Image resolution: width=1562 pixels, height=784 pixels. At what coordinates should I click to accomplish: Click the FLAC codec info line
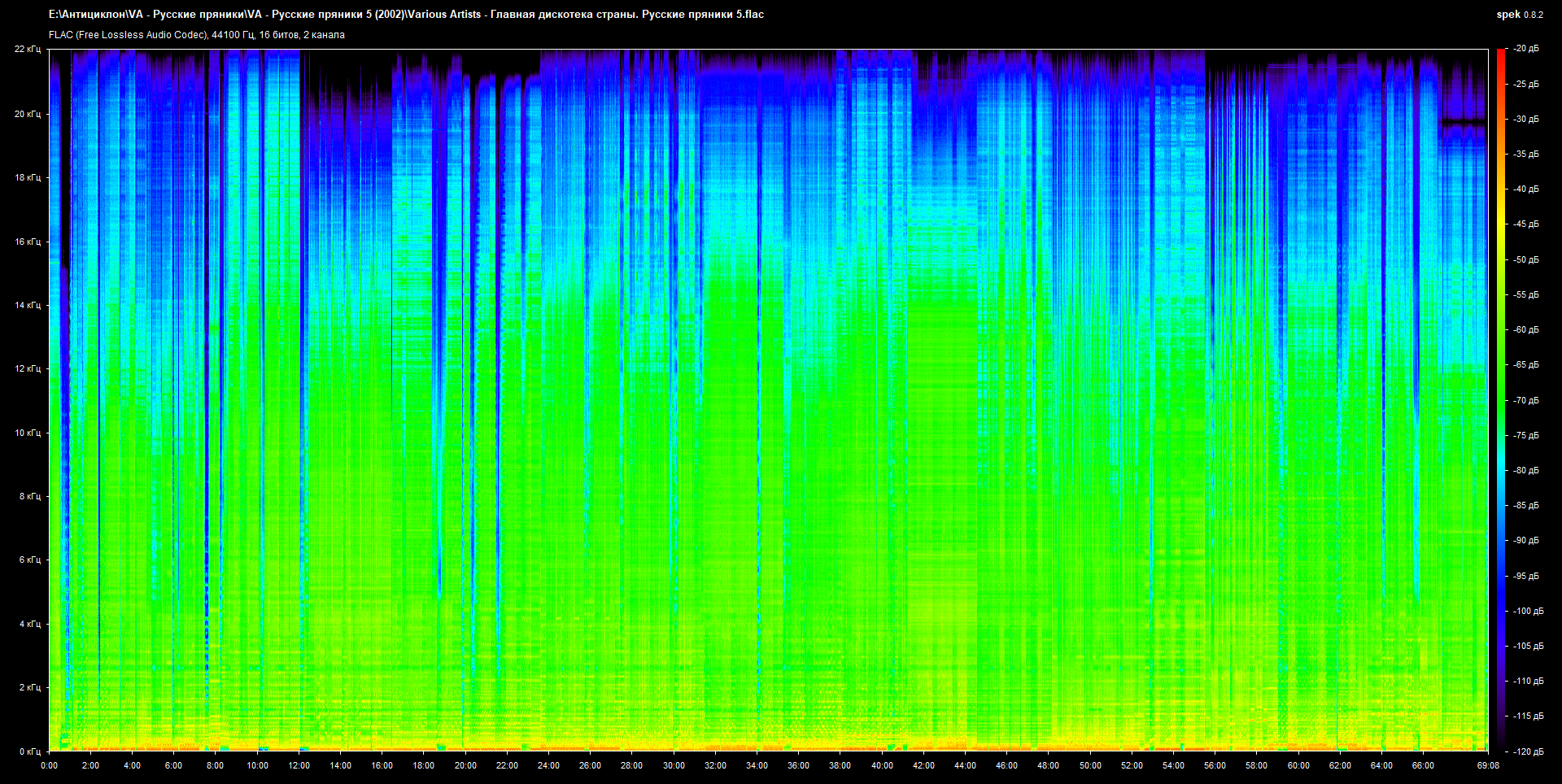click(197, 35)
